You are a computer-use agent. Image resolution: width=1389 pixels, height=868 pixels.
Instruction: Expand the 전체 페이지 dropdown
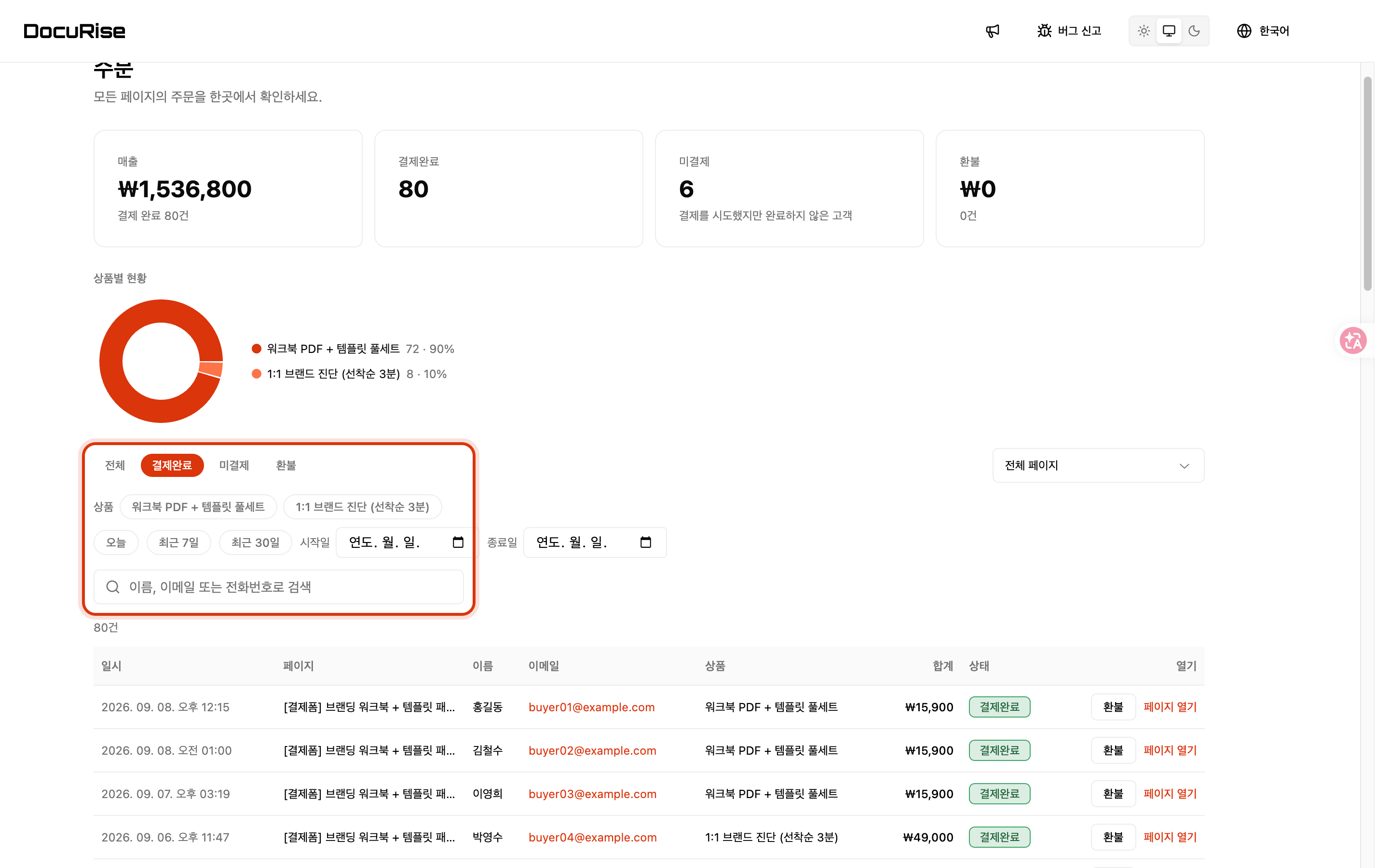point(1098,465)
